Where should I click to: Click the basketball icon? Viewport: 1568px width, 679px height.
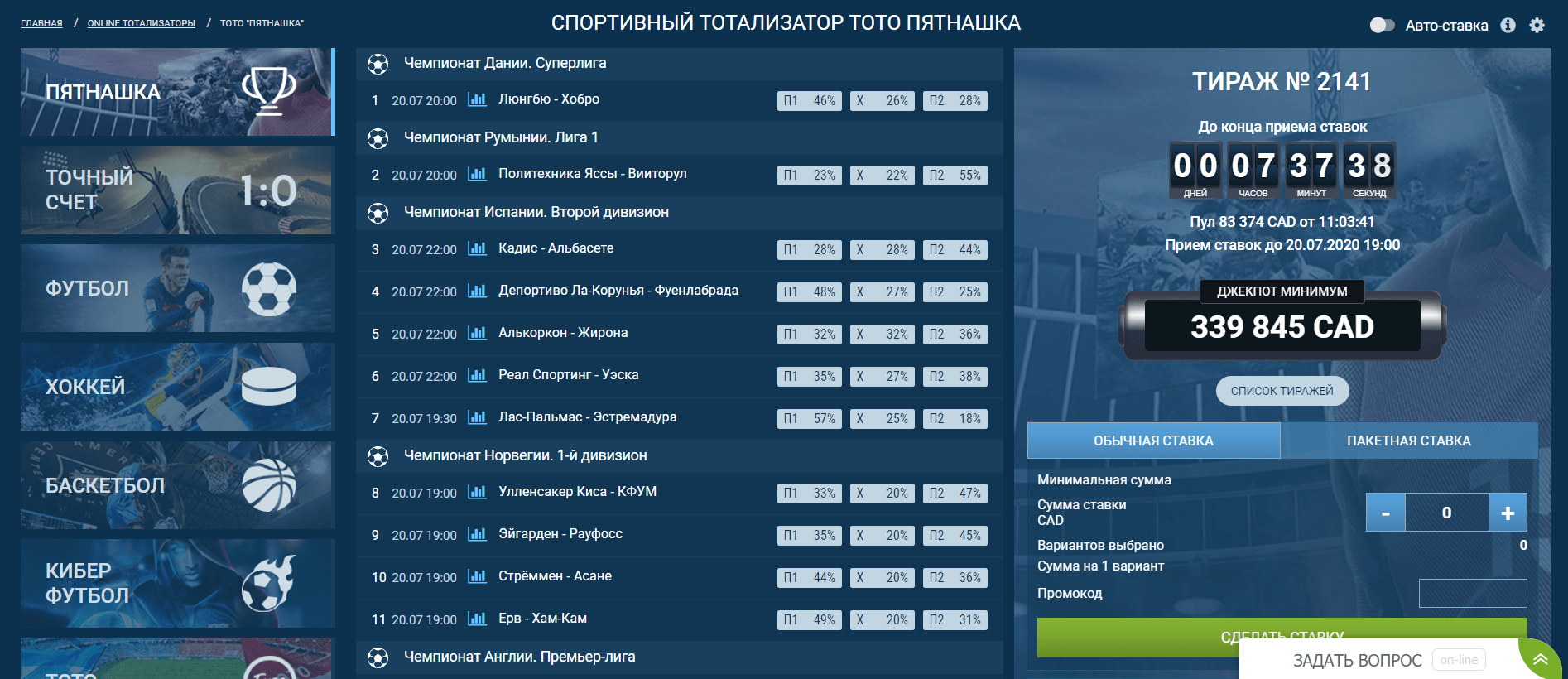(x=269, y=485)
